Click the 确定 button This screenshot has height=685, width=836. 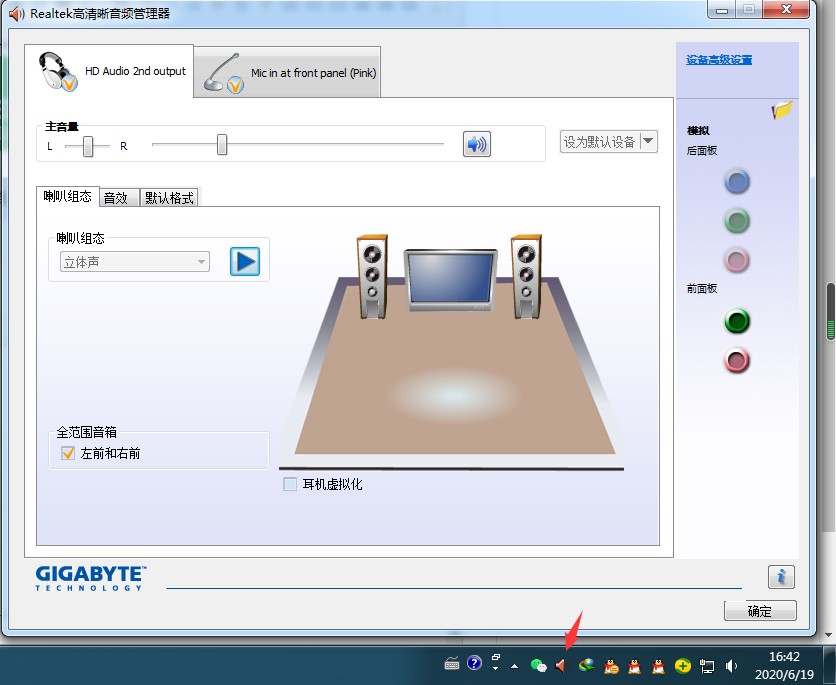coord(760,611)
